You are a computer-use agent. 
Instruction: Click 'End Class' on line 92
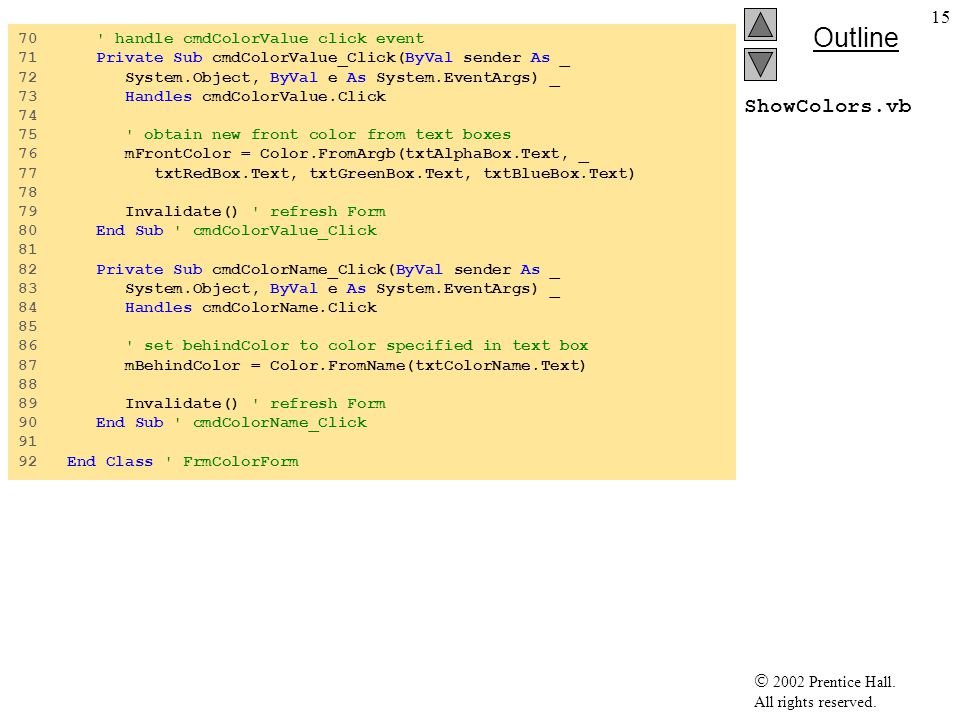(110, 461)
